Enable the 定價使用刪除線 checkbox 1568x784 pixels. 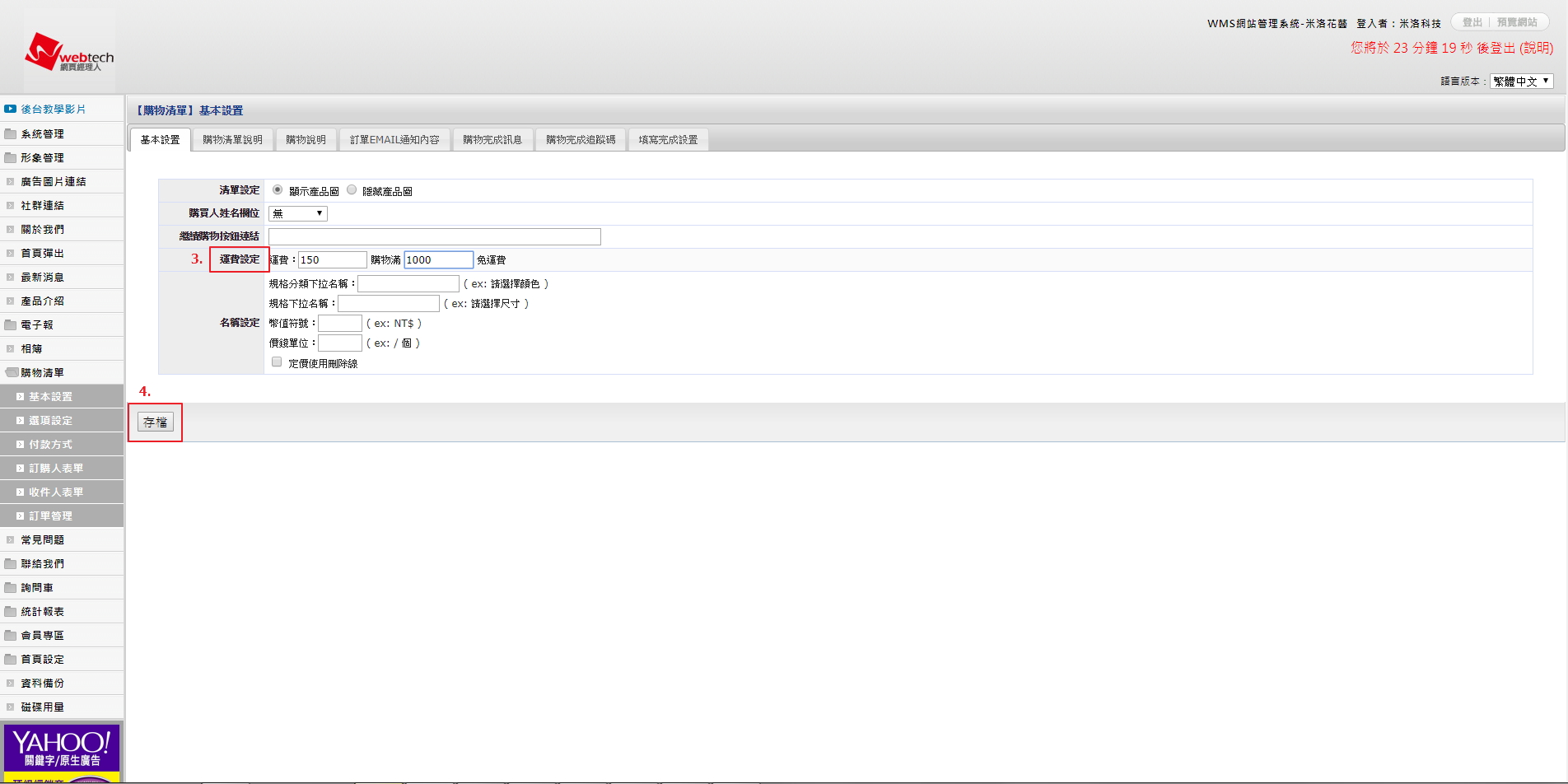[x=277, y=362]
